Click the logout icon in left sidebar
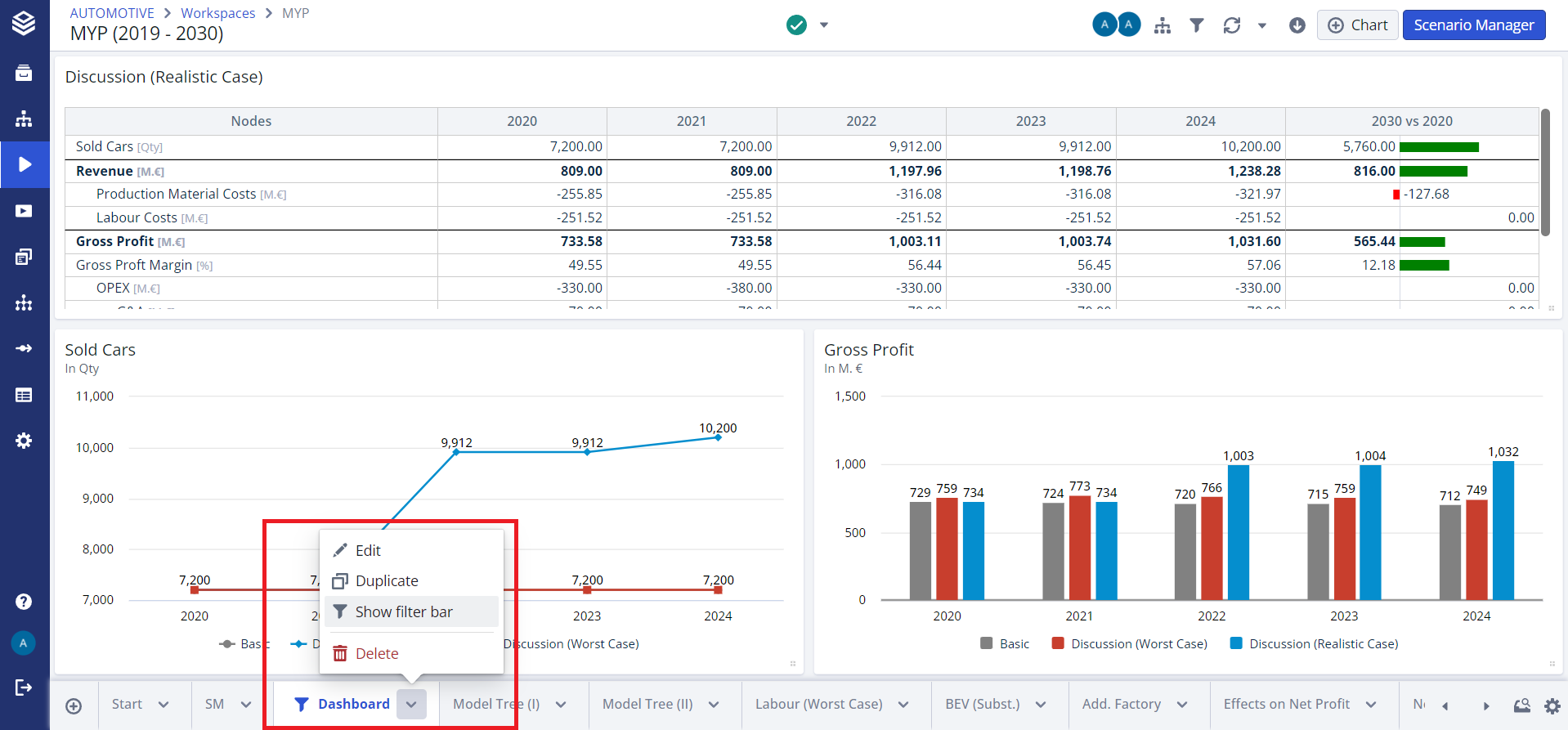The width and height of the screenshot is (1568, 730). [24, 687]
